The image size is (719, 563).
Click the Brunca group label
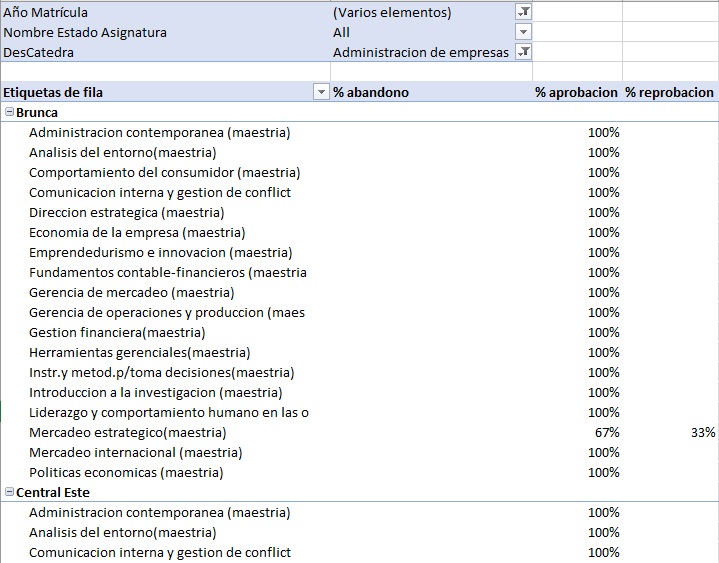(37, 112)
